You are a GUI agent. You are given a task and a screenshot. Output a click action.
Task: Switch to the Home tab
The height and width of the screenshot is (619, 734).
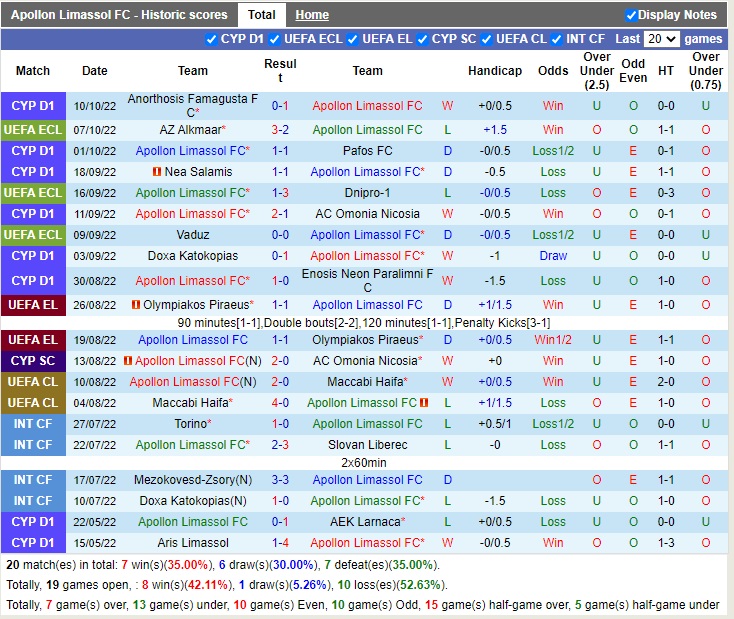312,15
